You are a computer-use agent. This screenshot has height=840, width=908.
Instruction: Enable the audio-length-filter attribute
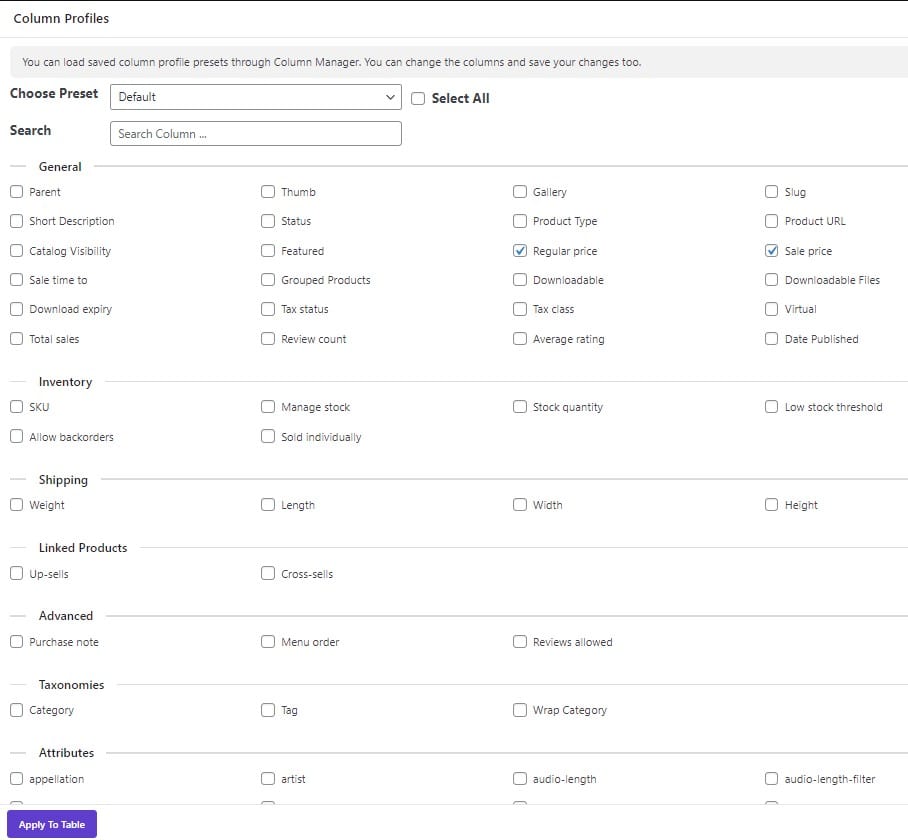[772, 778]
